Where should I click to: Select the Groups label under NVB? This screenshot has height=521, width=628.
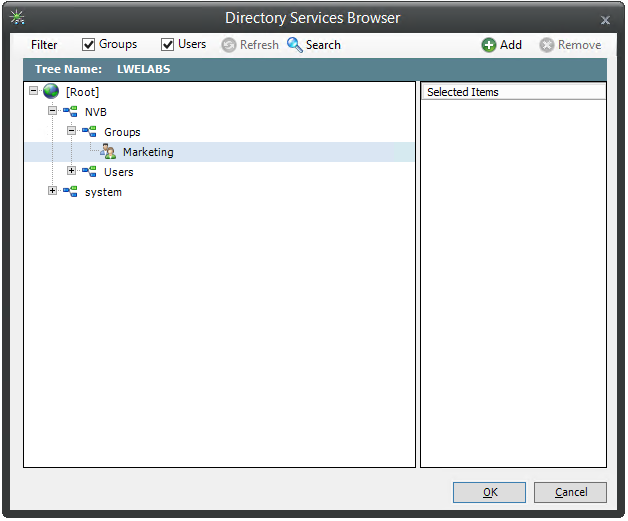coord(122,132)
